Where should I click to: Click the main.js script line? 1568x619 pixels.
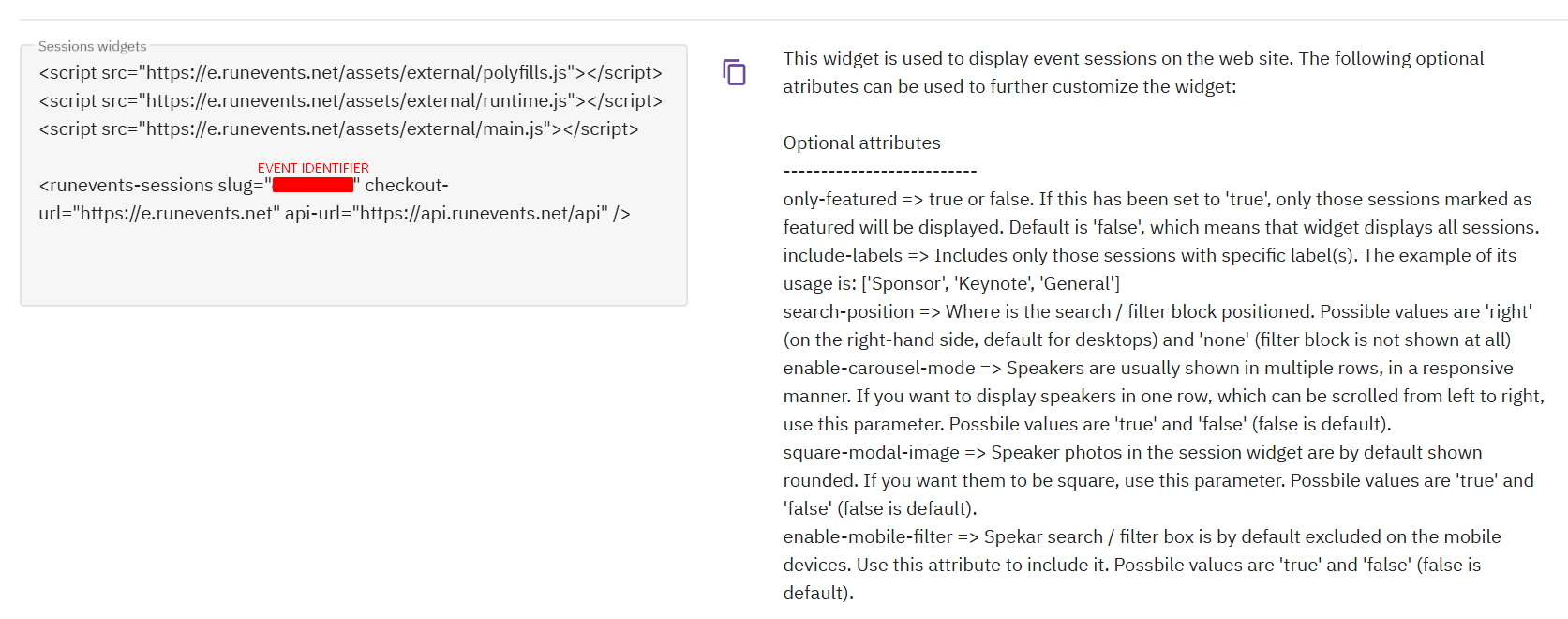pos(338,128)
